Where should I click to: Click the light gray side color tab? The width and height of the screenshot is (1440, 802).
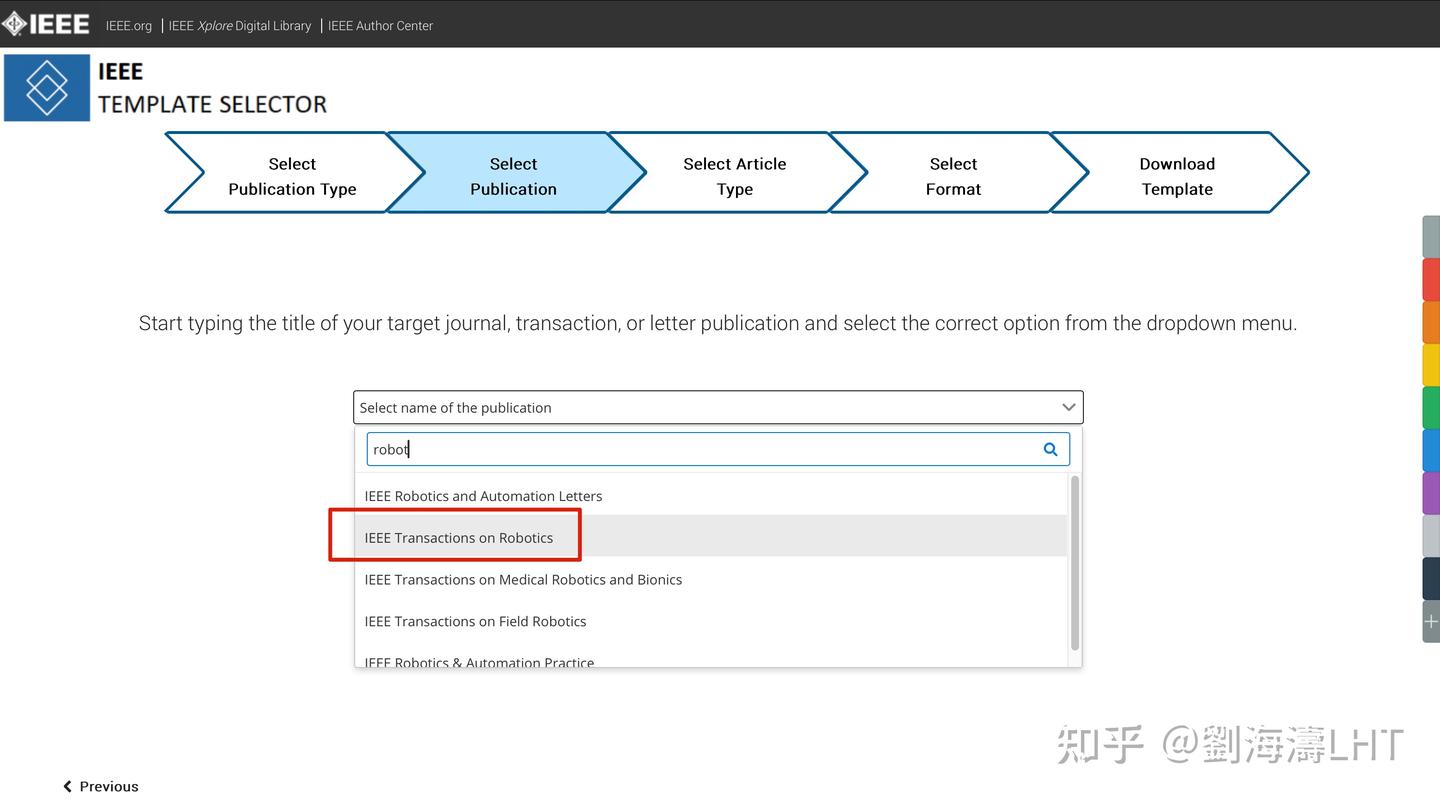[x=1432, y=536]
